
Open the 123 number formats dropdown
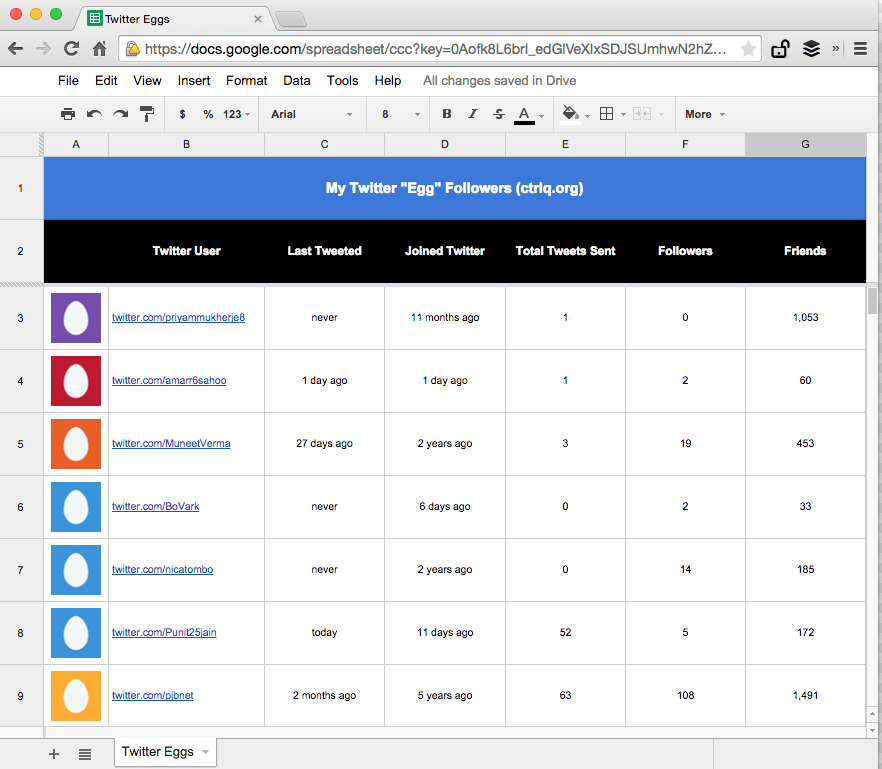tap(236, 114)
